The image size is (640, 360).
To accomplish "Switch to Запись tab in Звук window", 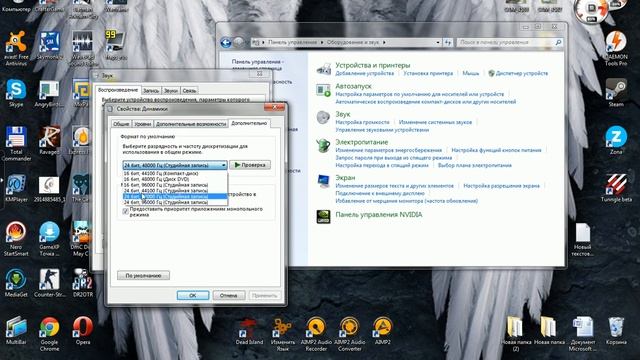I will [x=151, y=91].
